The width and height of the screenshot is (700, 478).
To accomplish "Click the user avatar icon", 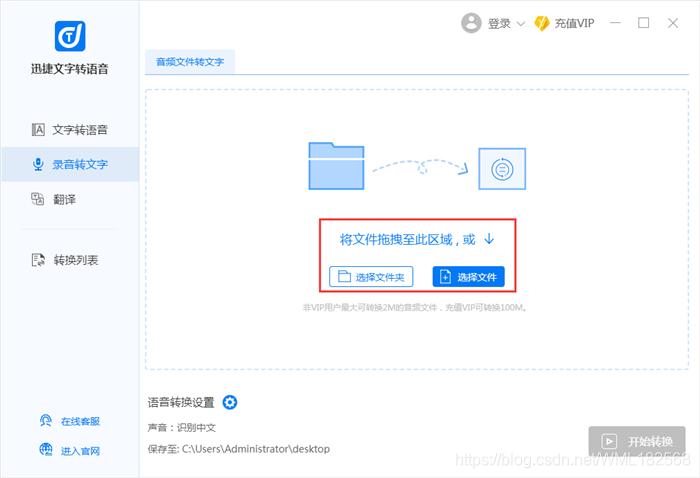I will (x=471, y=23).
